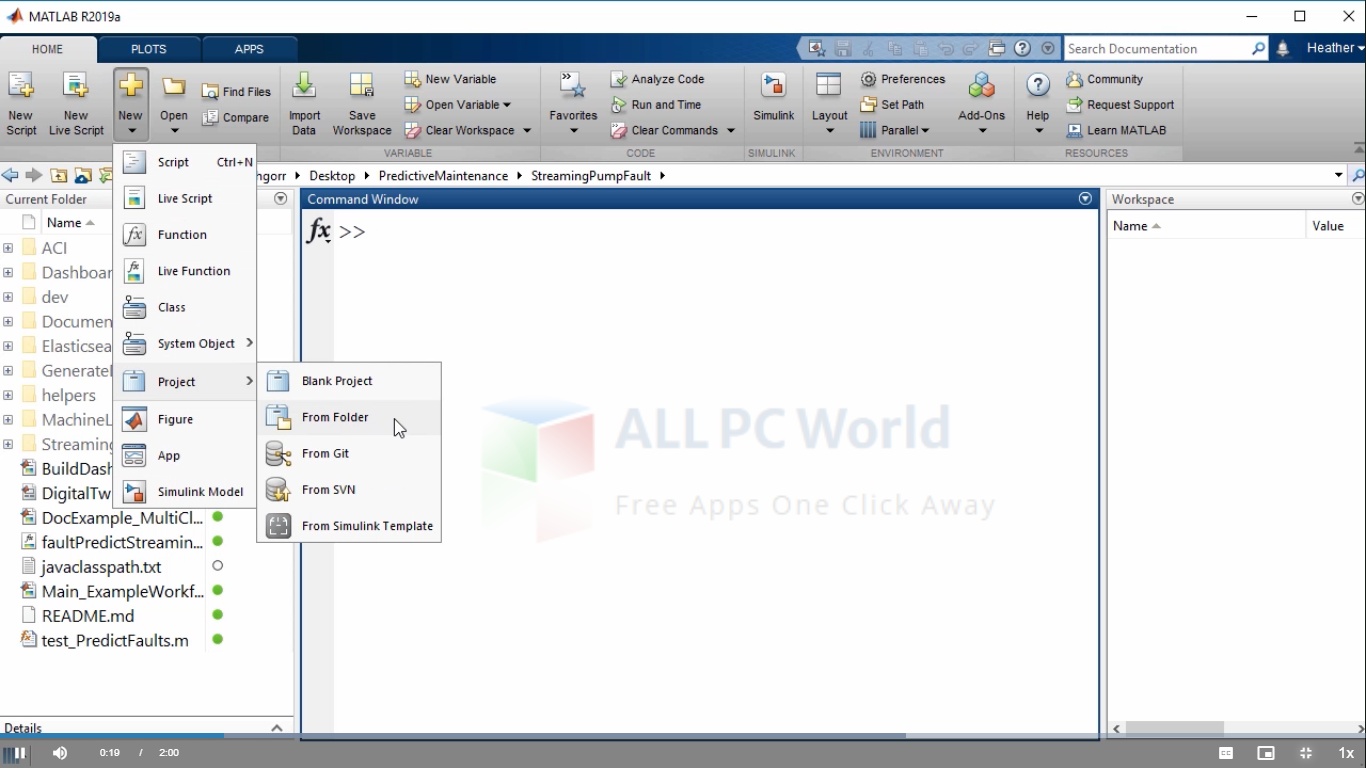Switch to the PLOTS tab

pos(148,49)
